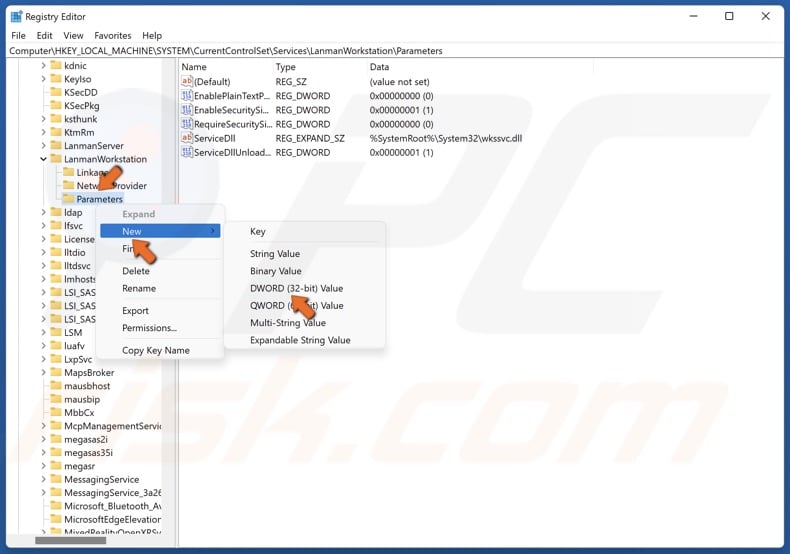Click the Parameters folder icon
This screenshot has height=554, width=790.
68,199
